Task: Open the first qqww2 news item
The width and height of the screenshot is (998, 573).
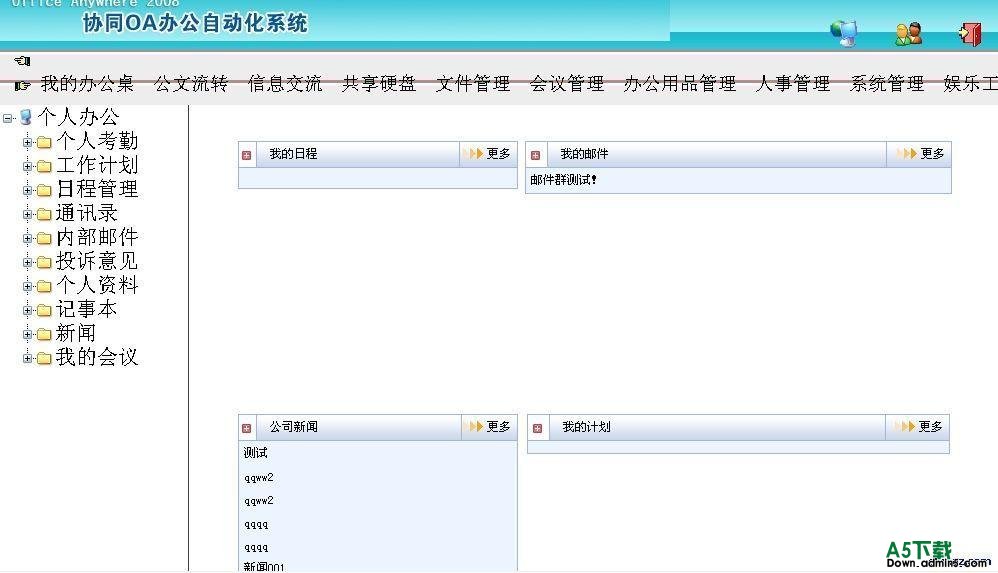Action: (x=258, y=478)
